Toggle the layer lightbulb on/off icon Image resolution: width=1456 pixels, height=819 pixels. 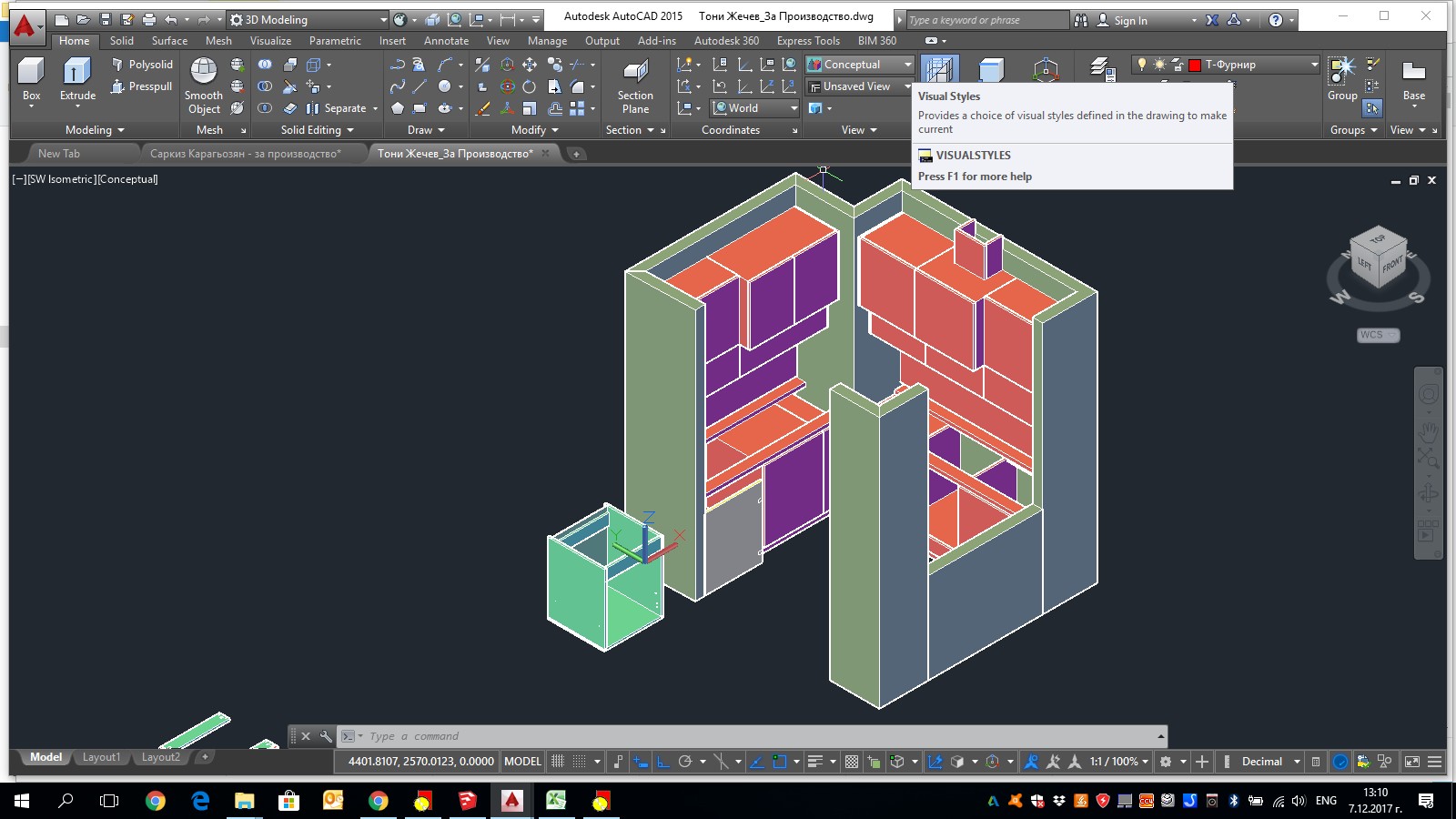[x=1142, y=65]
